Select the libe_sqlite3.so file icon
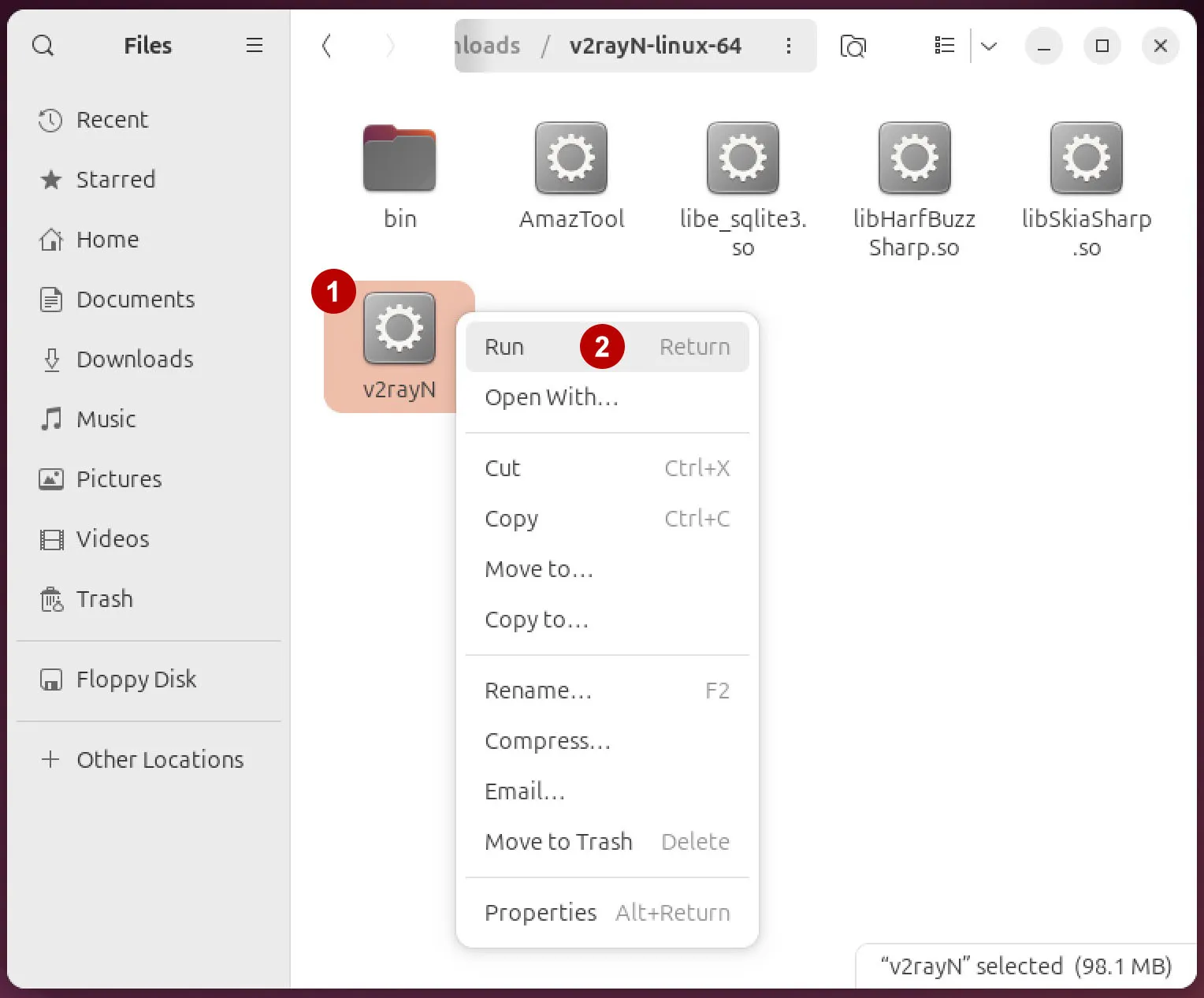The width and height of the screenshot is (1204, 998). (743, 158)
